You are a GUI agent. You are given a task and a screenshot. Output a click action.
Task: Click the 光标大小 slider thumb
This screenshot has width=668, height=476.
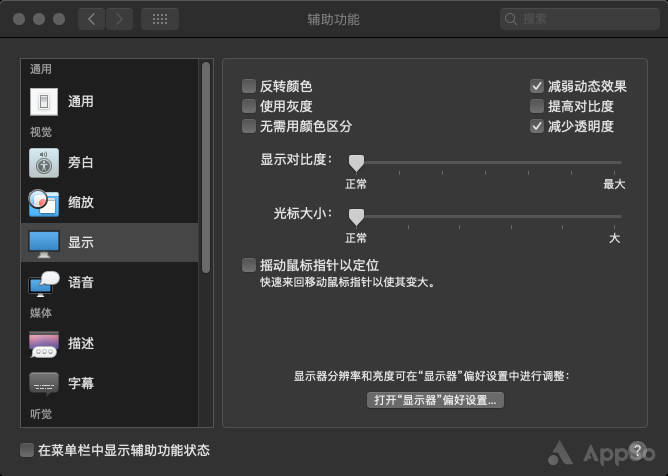coord(356,217)
